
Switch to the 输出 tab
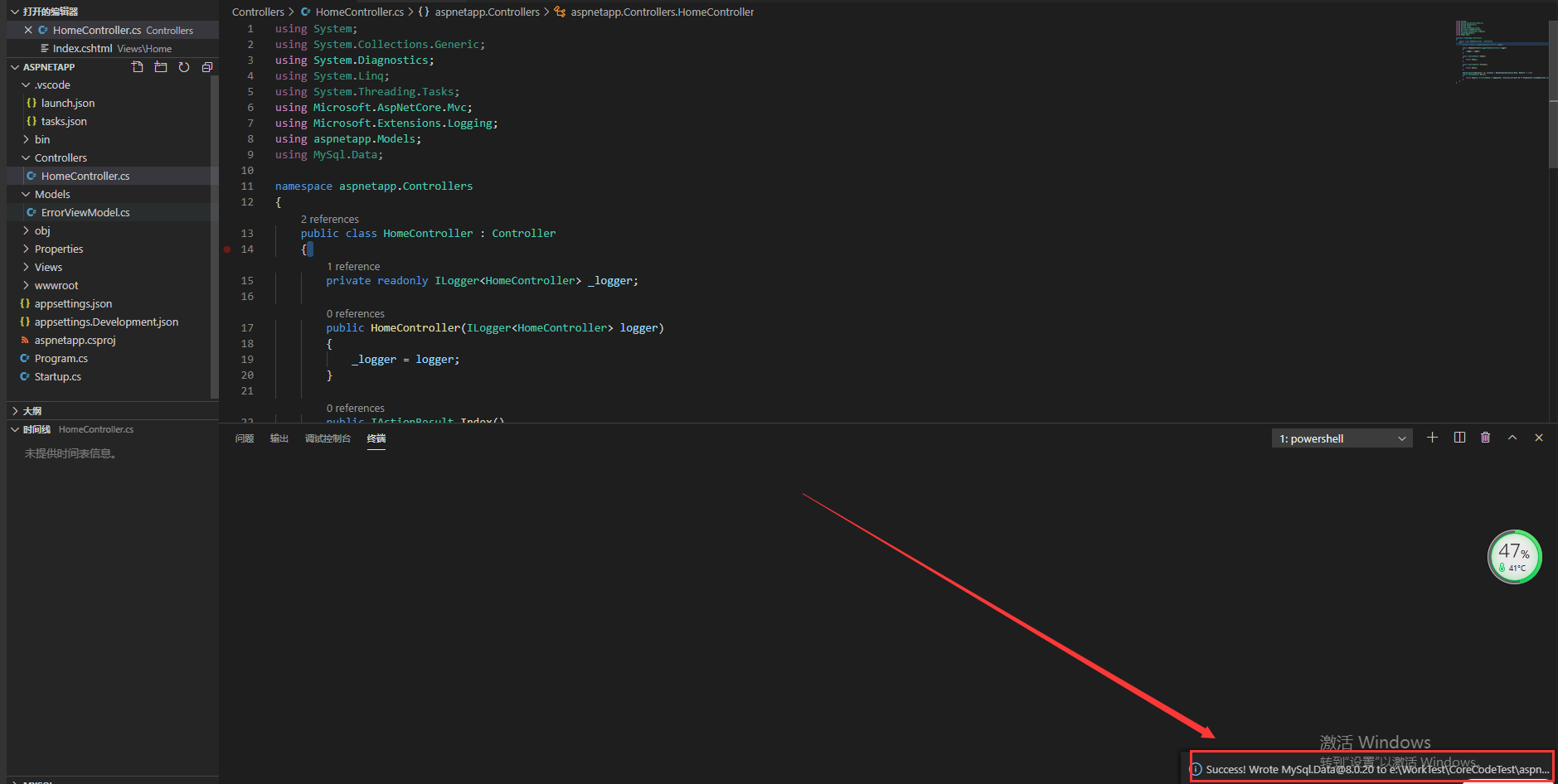point(279,438)
